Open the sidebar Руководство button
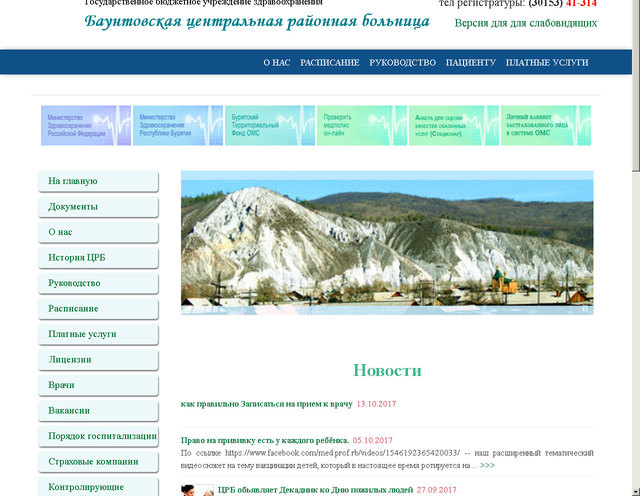The image size is (640, 496). pyautogui.click(x=98, y=283)
